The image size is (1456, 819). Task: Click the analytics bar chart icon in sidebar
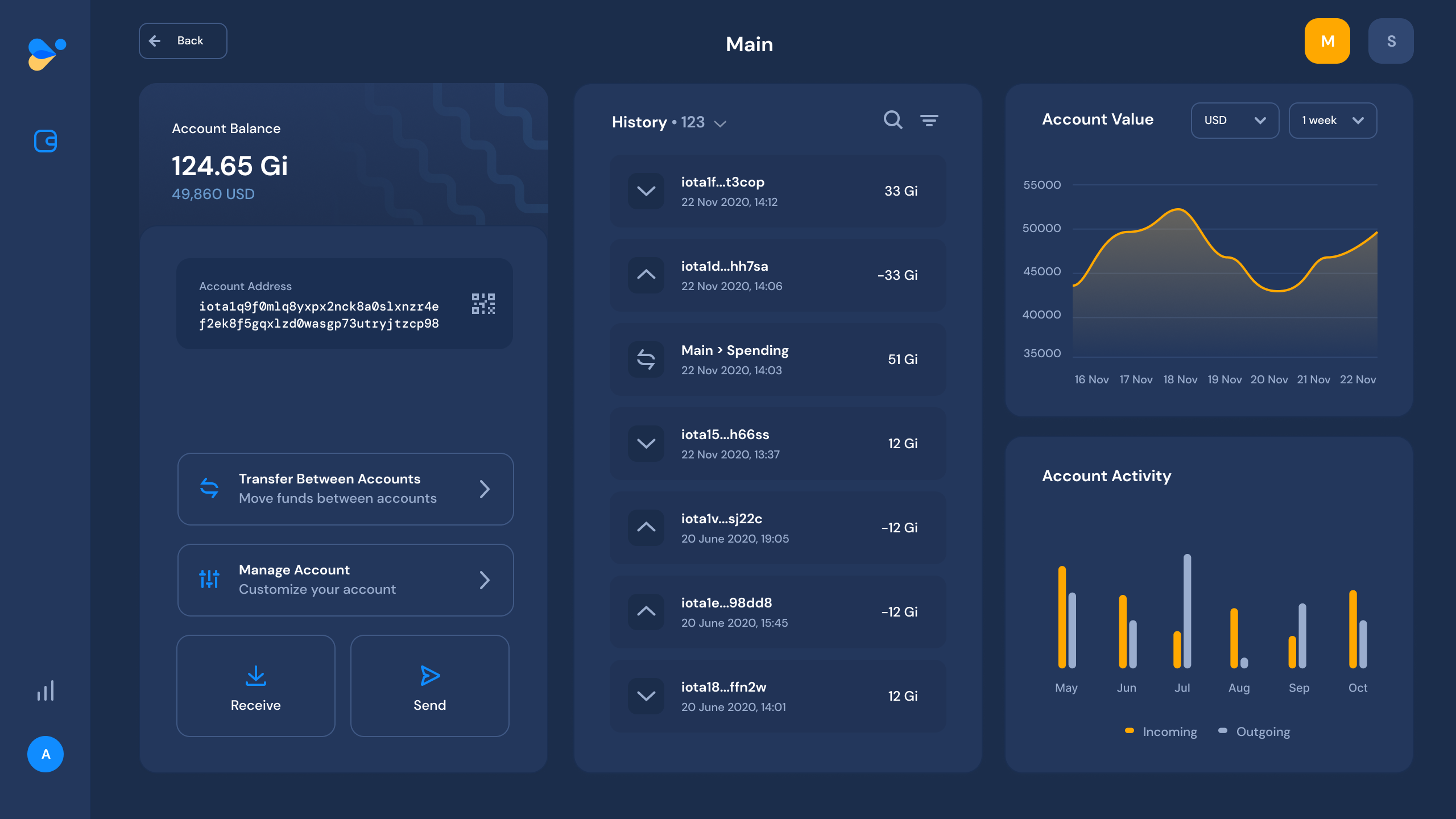click(x=45, y=690)
